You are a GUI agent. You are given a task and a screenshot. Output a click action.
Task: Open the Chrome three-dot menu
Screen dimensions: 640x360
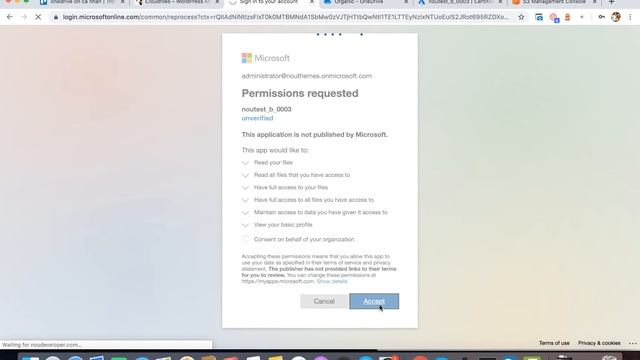click(630, 17)
